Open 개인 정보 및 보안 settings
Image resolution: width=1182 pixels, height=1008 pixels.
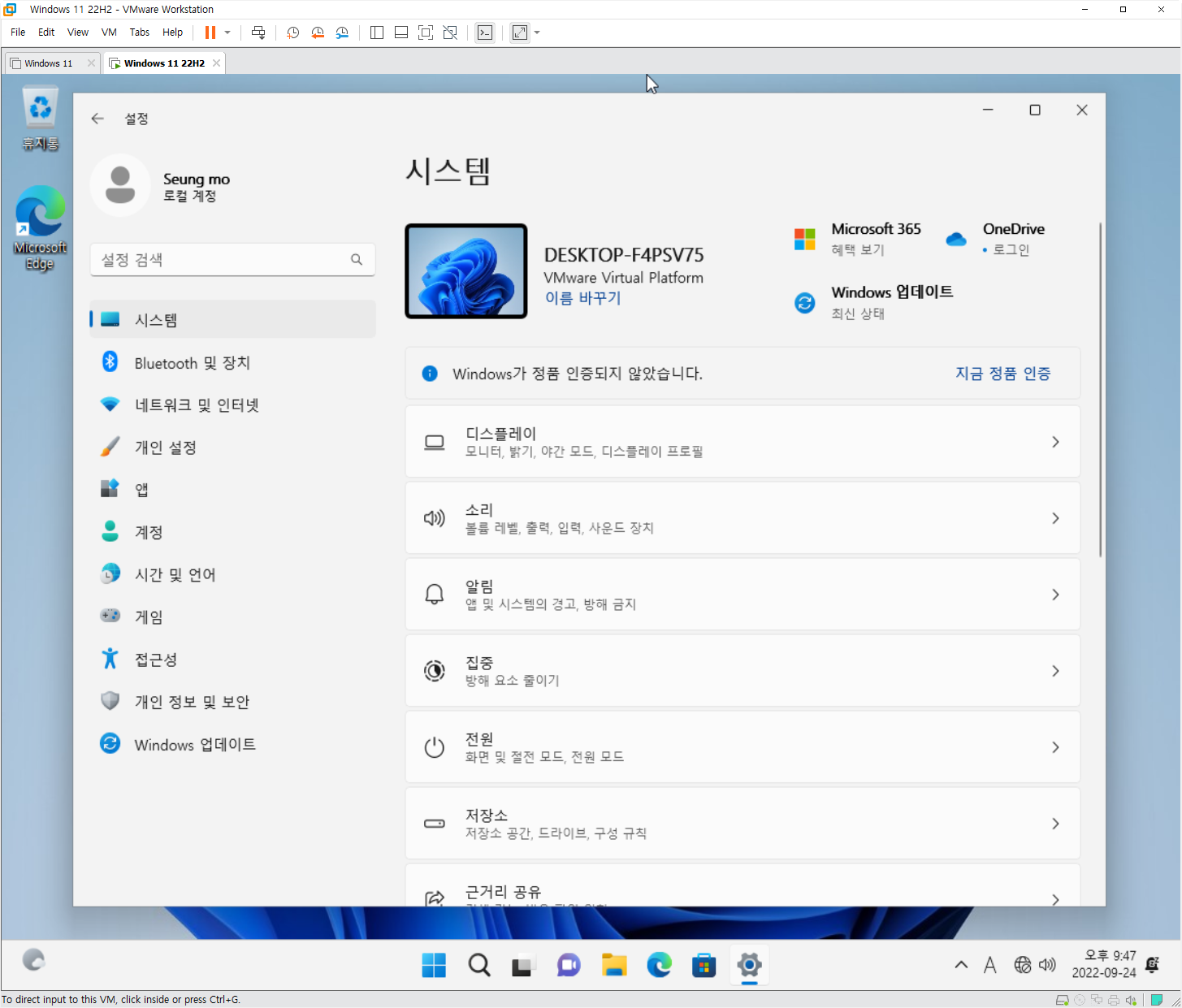tap(232, 701)
